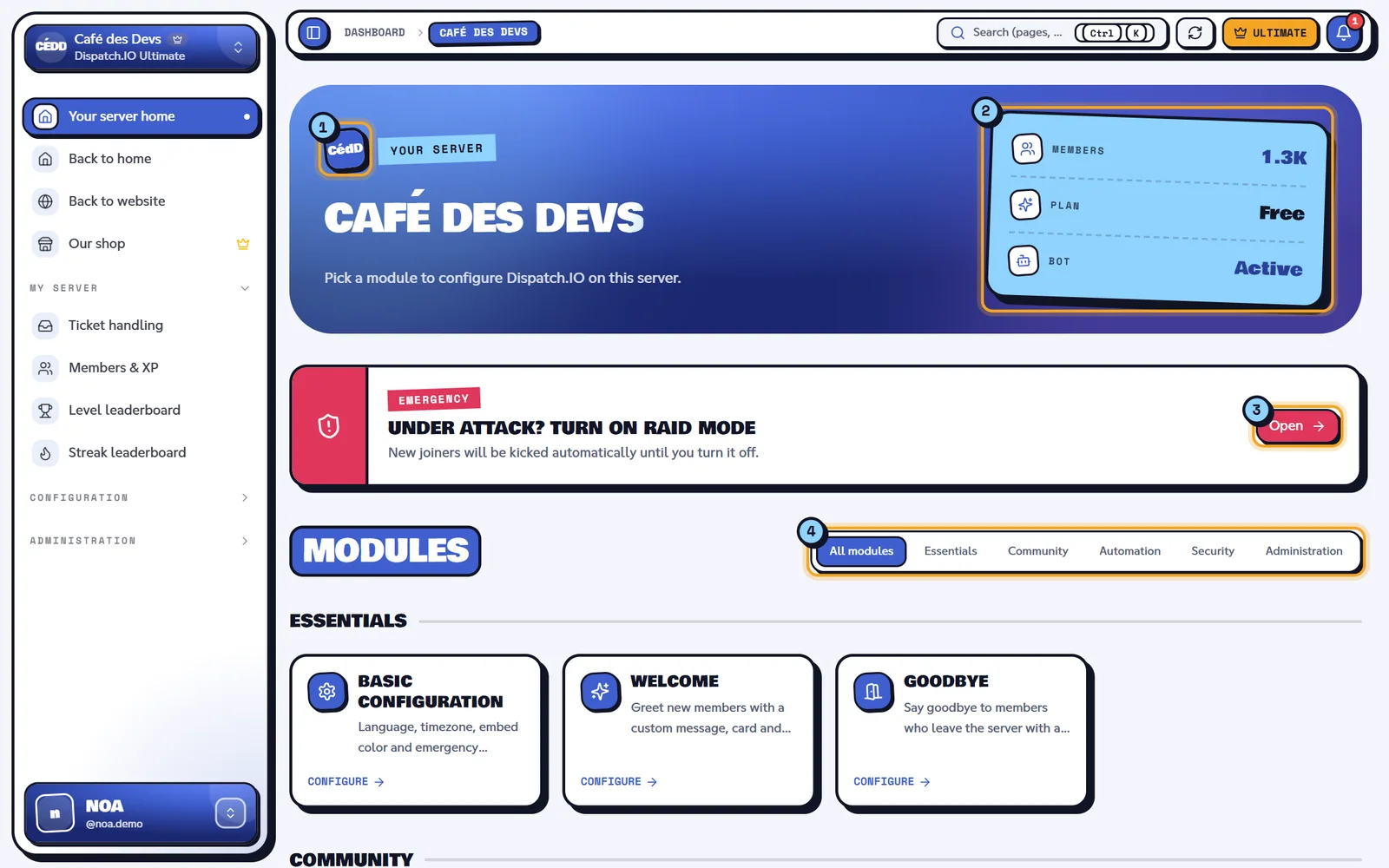Collapse the My Server section
The width and height of the screenshot is (1389, 868).
[139, 288]
